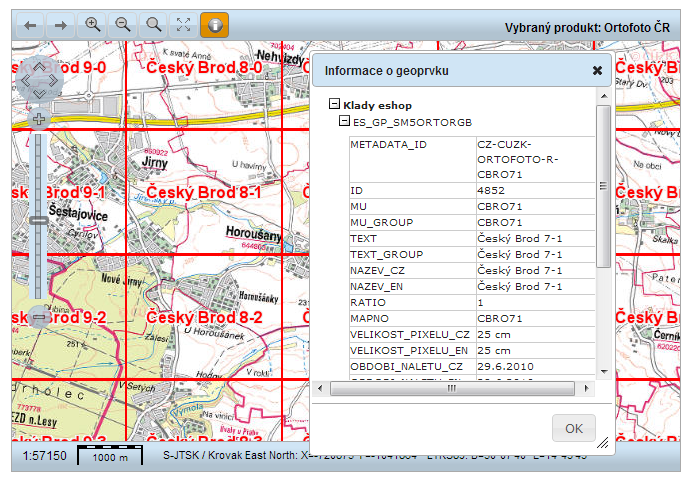Click the Jirny town label on map

click(154, 163)
